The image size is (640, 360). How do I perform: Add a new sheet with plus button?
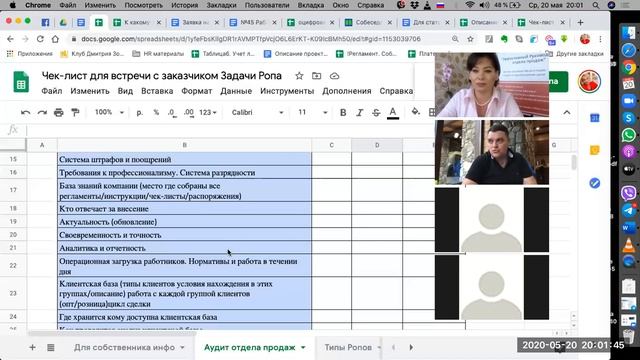click(x=32, y=347)
